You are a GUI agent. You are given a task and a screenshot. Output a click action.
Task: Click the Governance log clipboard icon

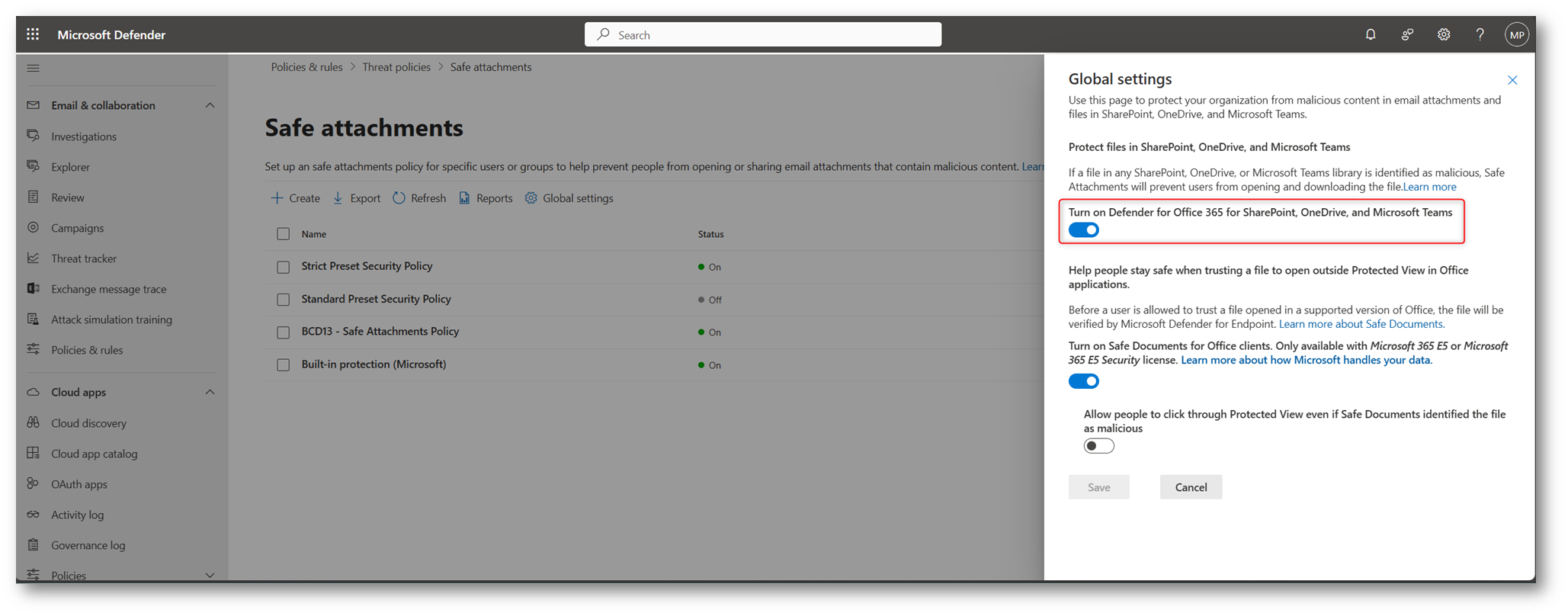click(x=33, y=544)
